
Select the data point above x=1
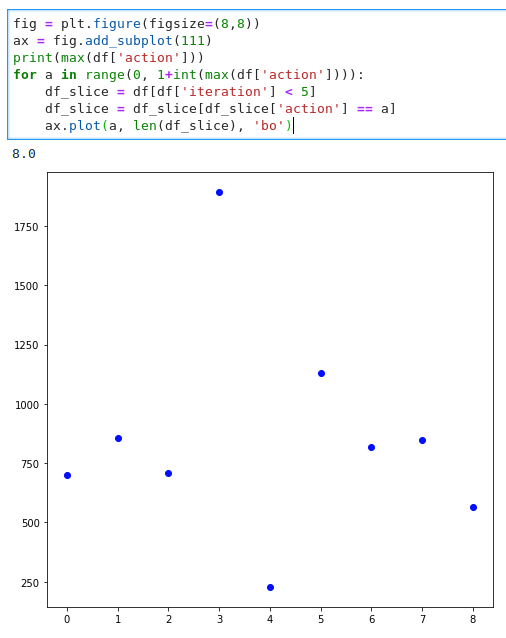click(118, 438)
